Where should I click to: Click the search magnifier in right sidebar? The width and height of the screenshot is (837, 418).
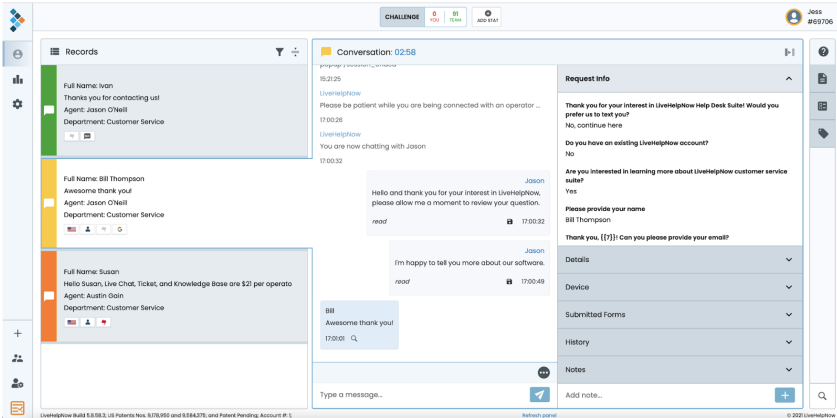coord(823,396)
